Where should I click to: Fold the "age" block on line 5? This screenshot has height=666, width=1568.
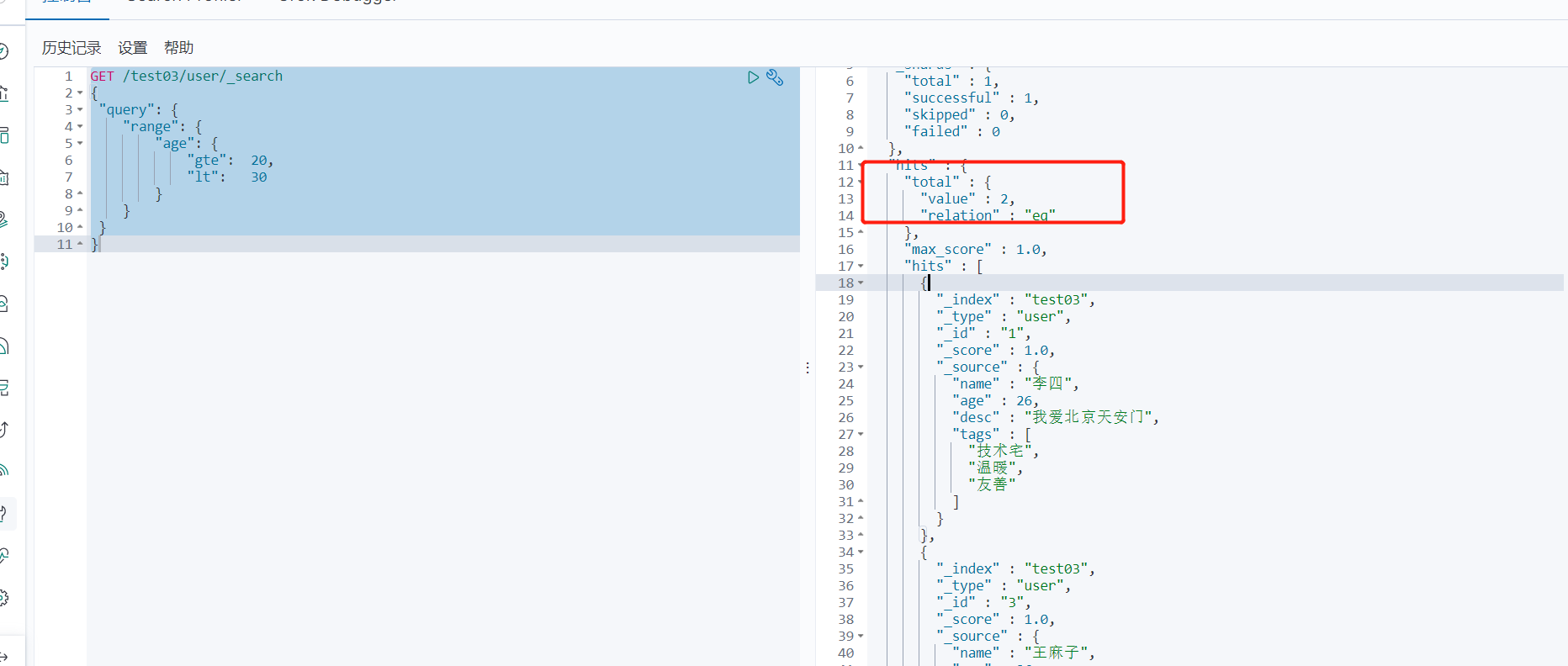pos(80,144)
